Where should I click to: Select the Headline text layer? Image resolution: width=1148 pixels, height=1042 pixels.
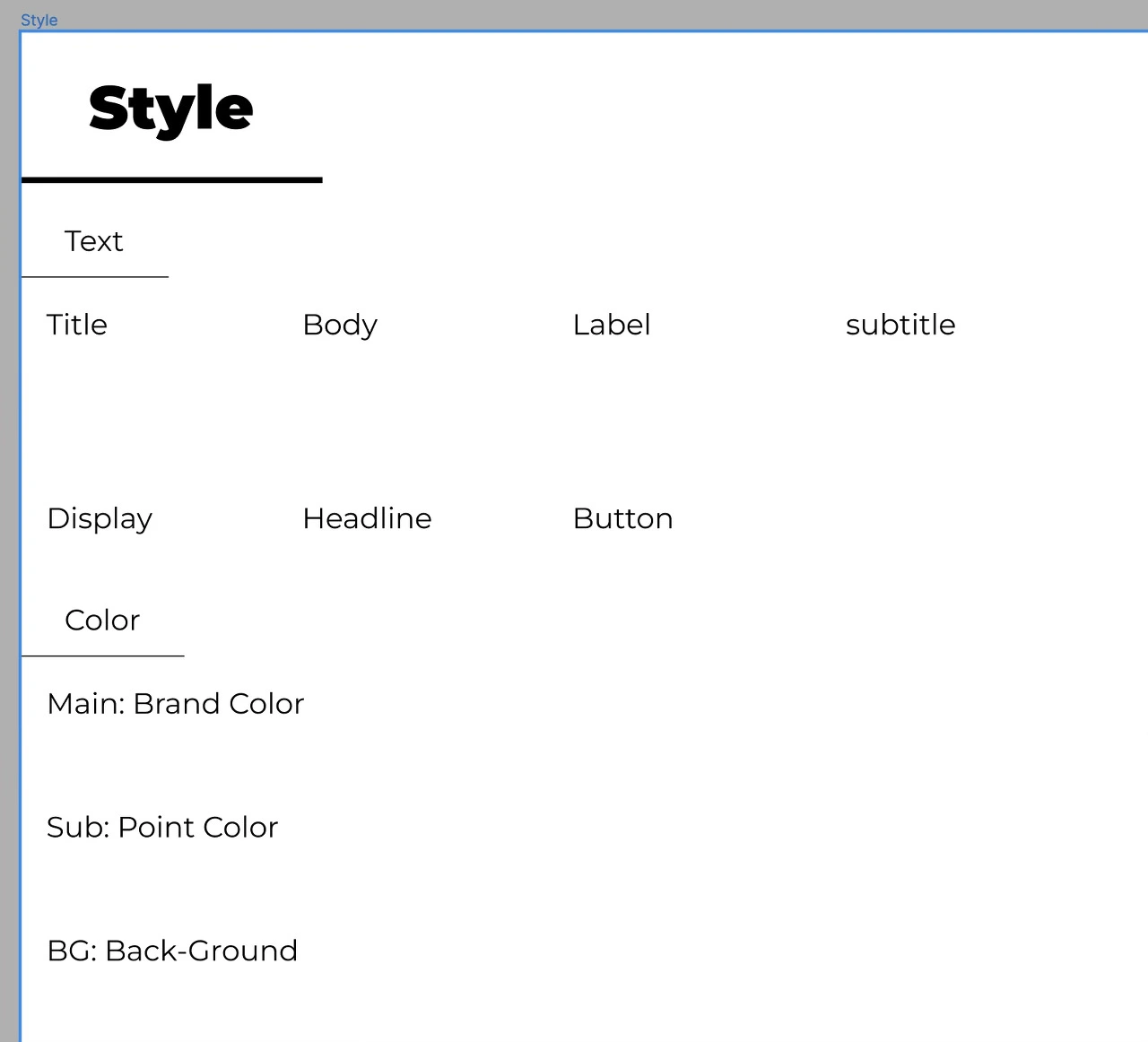point(368,518)
